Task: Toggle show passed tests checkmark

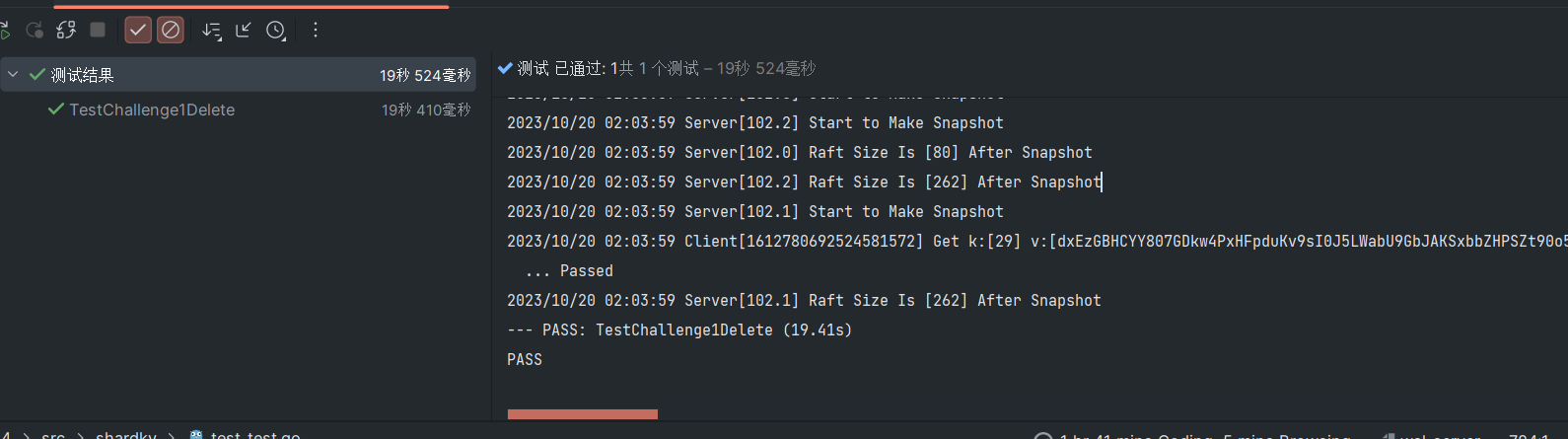Action: point(138,31)
